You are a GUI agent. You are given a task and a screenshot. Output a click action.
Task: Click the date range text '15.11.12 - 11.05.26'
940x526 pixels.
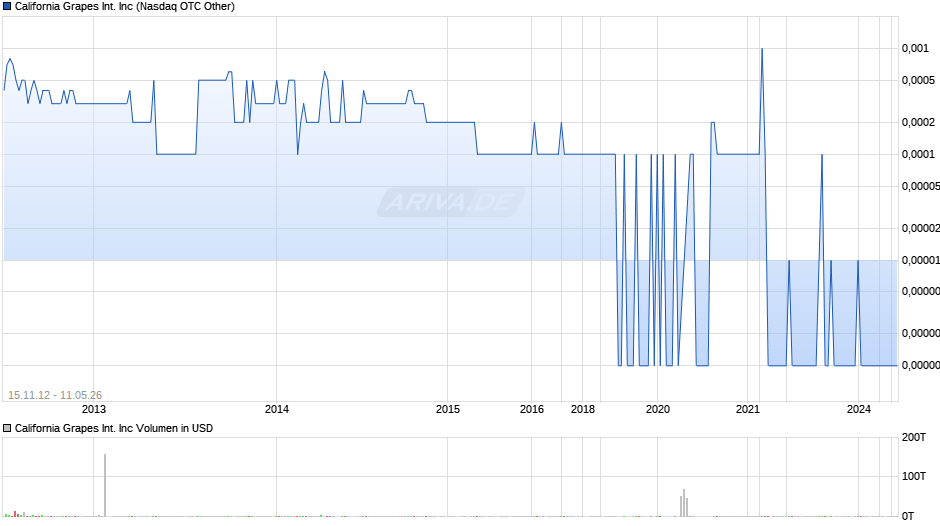pyautogui.click(x=55, y=395)
